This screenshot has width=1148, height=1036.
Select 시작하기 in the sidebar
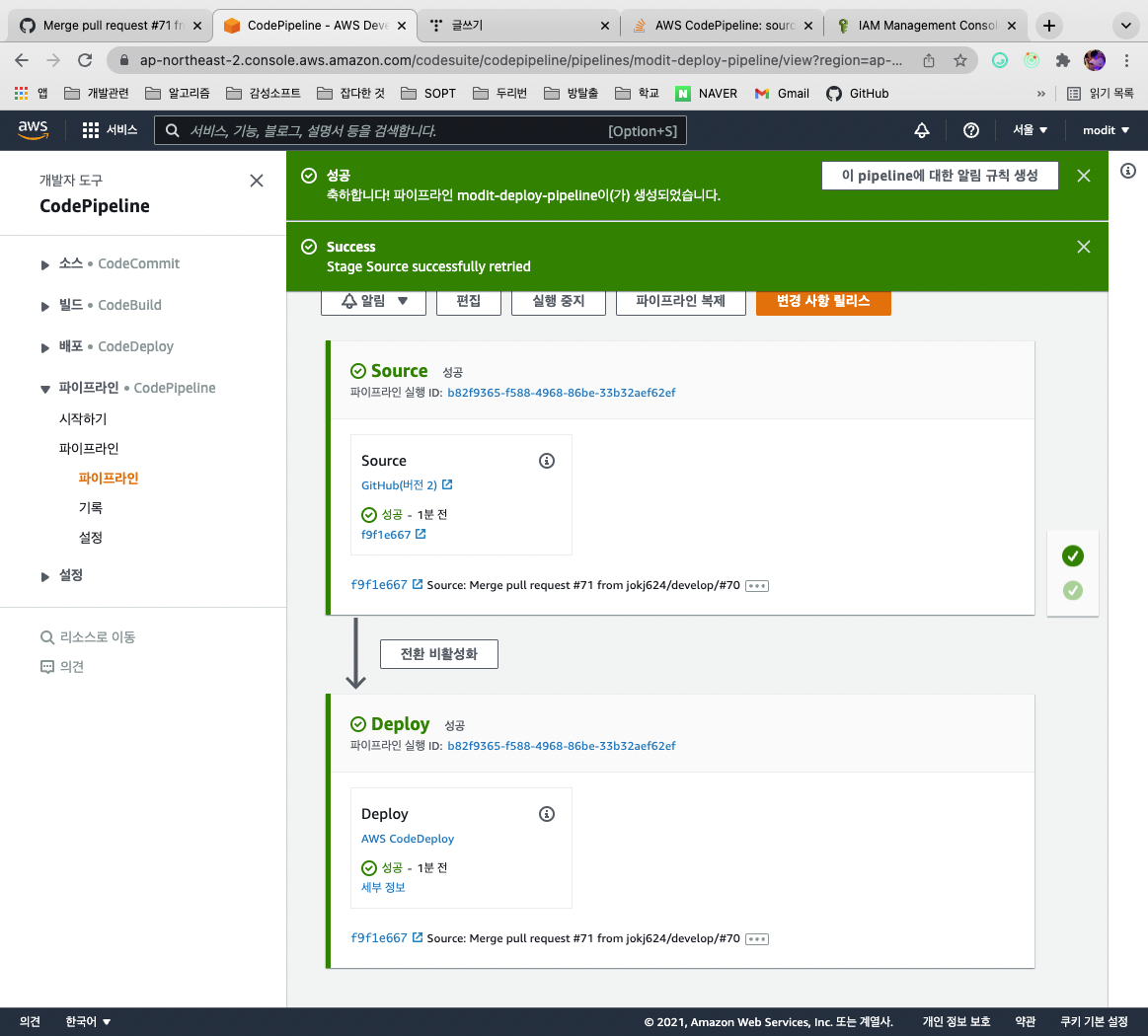pos(83,418)
